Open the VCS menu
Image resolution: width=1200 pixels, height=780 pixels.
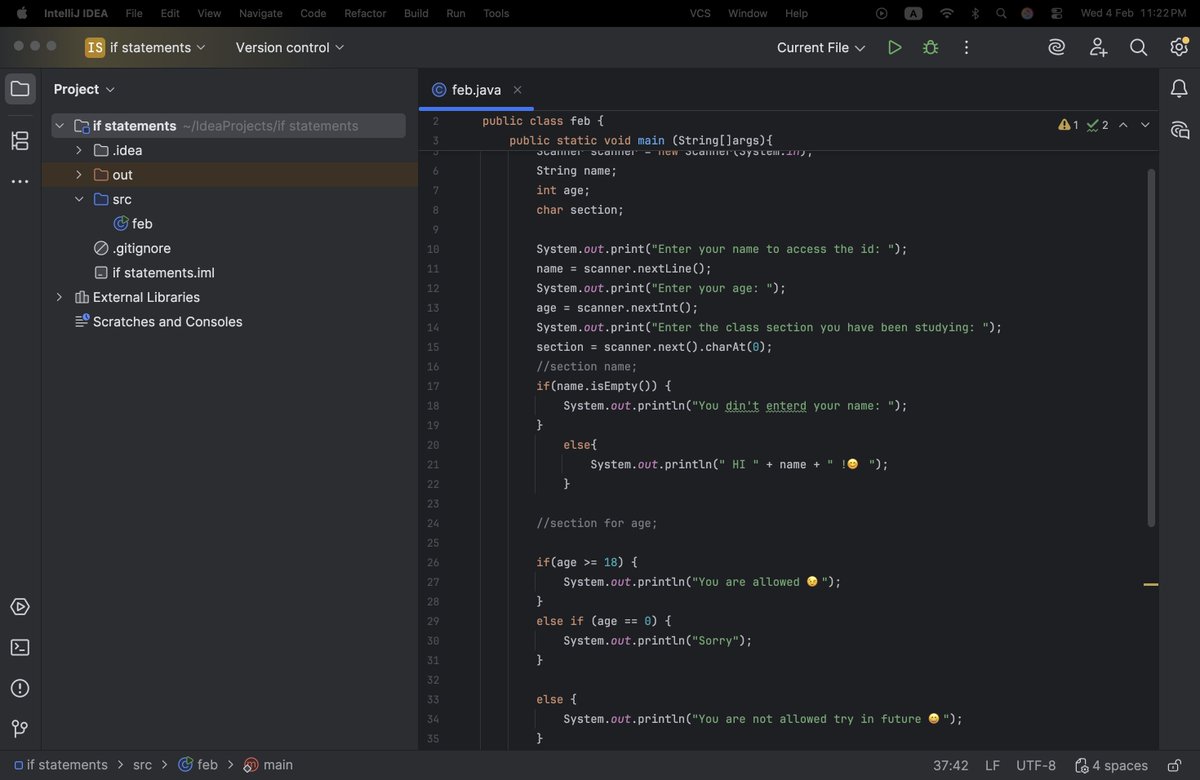(x=701, y=13)
